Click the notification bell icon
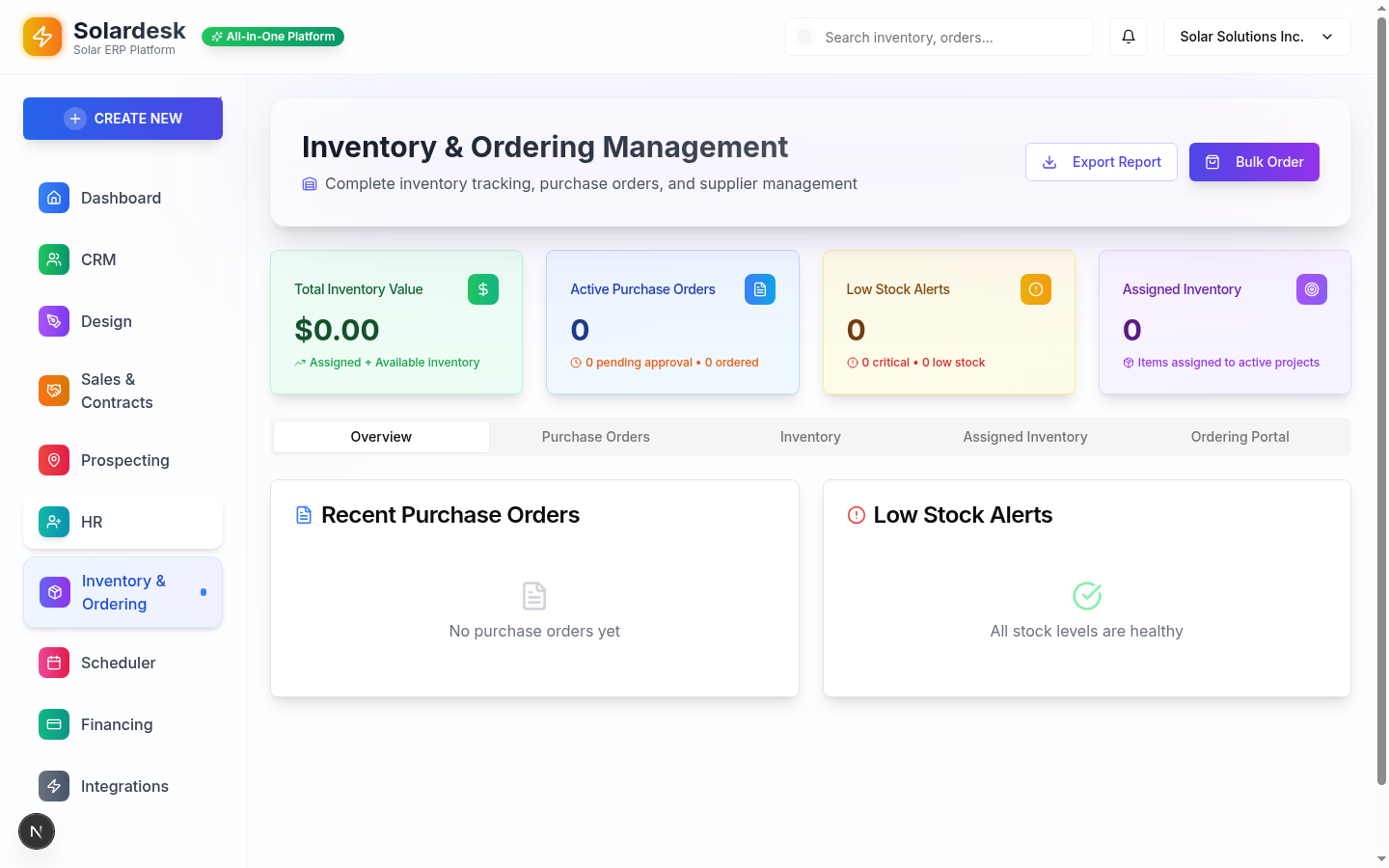1389x868 pixels. pyautogui.click(x=1128, y=36)
